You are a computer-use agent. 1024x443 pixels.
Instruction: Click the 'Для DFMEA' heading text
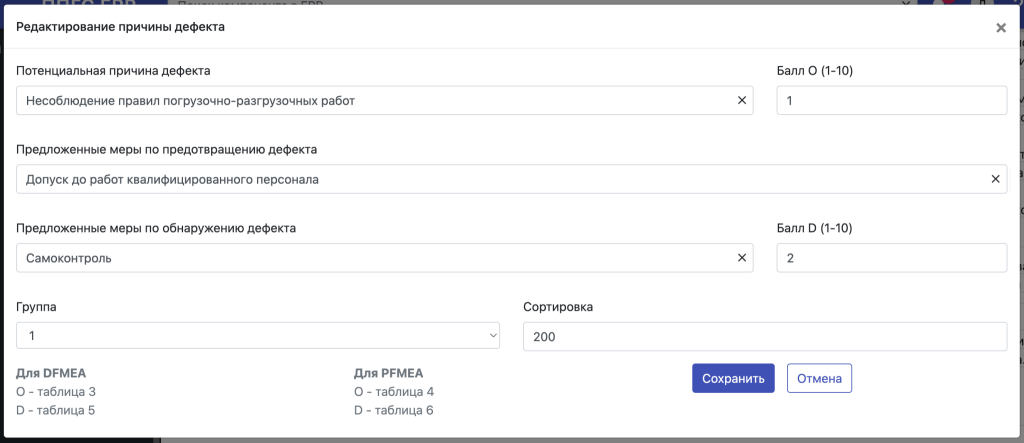pos(51,373)
